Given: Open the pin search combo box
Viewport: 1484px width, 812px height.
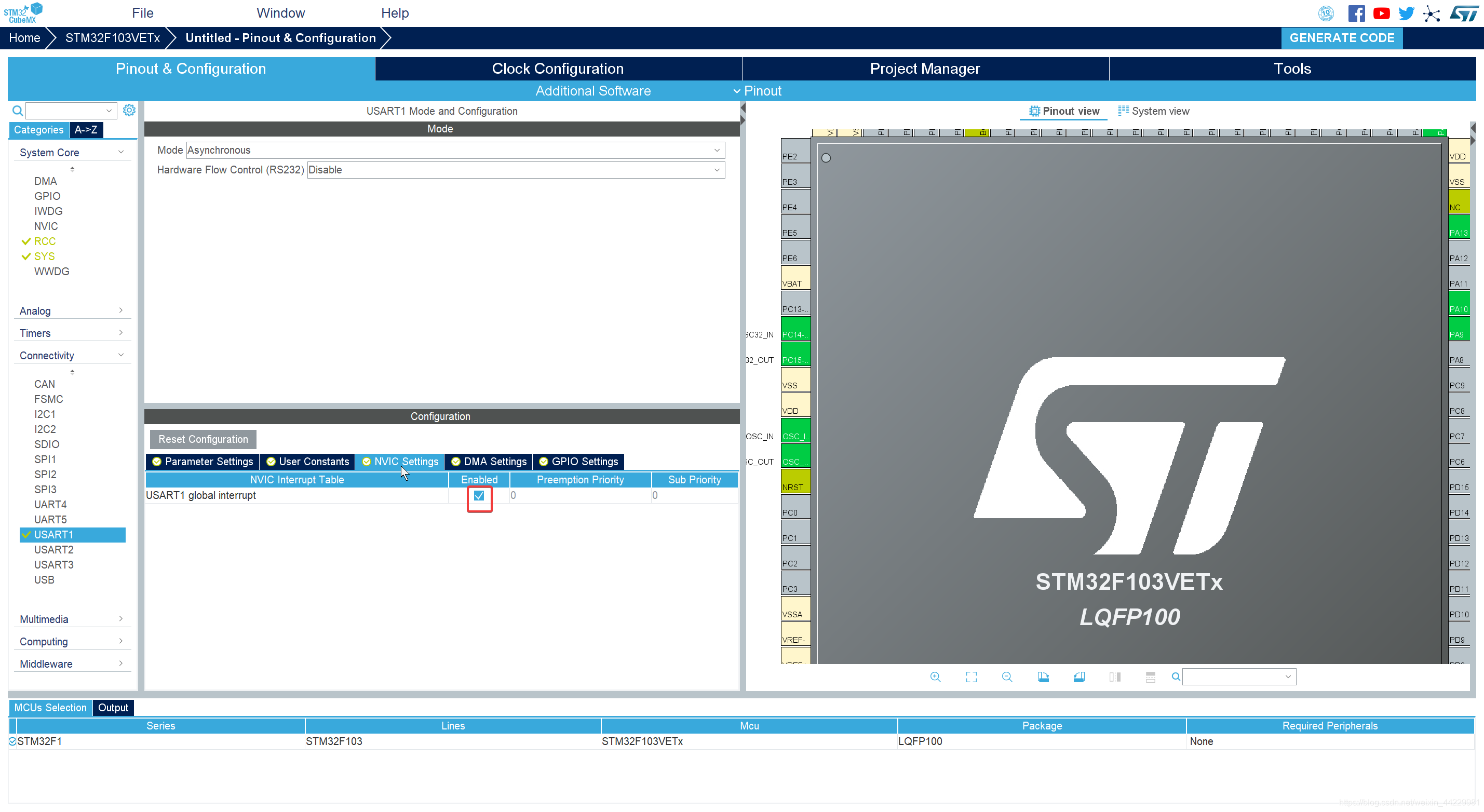Looking at the screenshot, I should click(1239, 676).
